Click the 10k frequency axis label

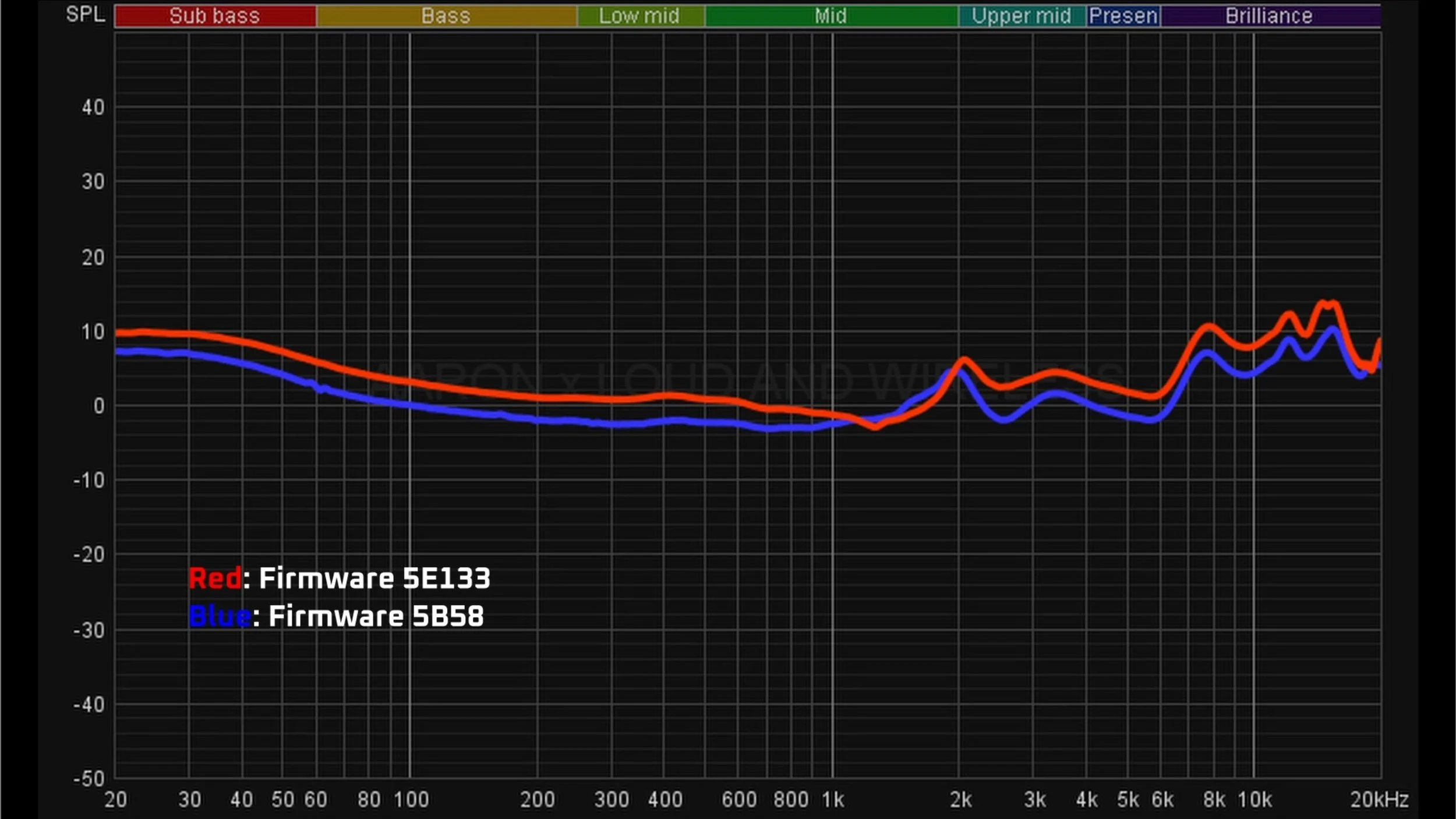1254,800
